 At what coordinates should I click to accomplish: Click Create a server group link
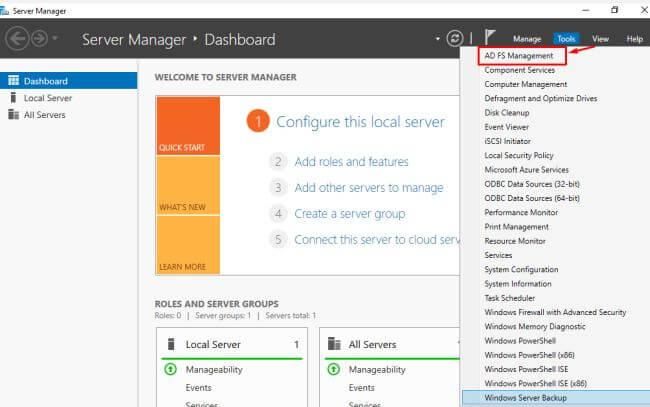(x=350, y=213)
